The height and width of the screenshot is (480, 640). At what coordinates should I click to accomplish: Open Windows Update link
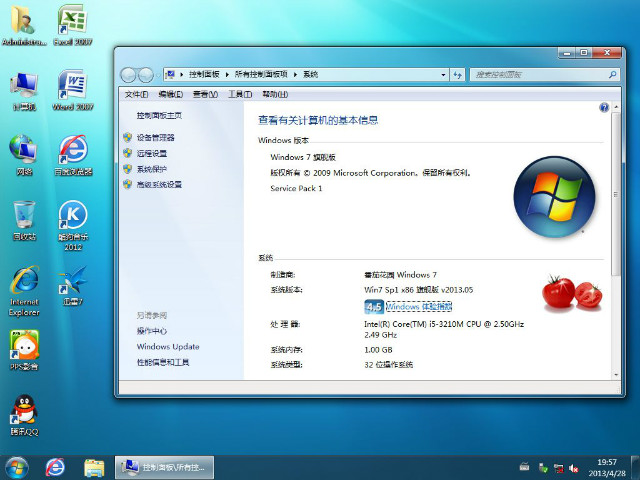[x=168, y=347]
